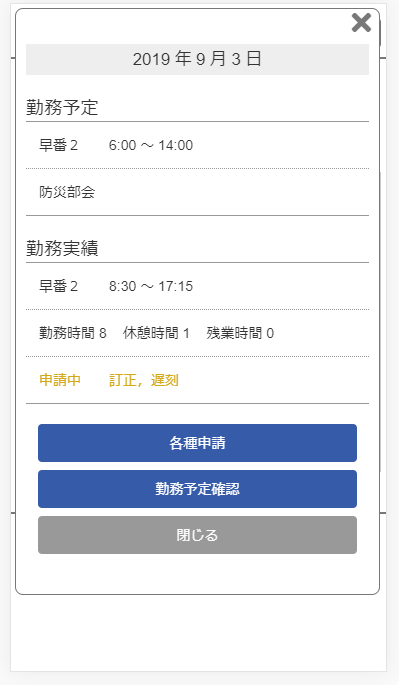The image size is (399, 685).
Task: Click the 勤務実績 section heading
Action: (62, 248)
